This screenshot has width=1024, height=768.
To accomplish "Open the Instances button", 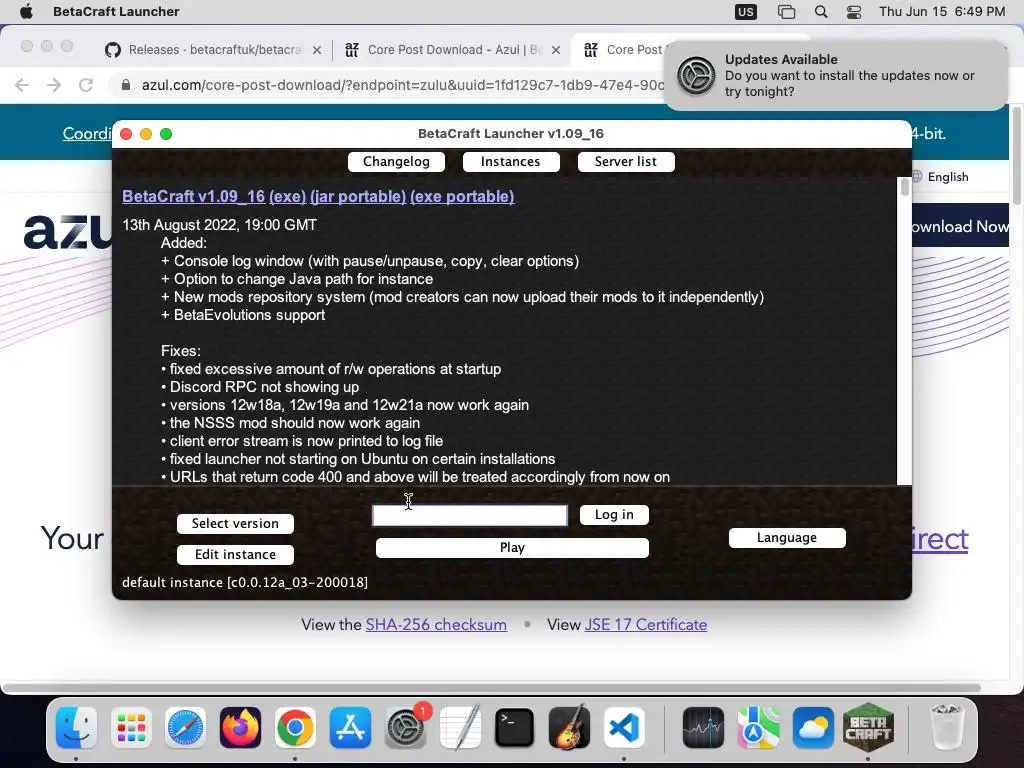I will coord(511,161).
